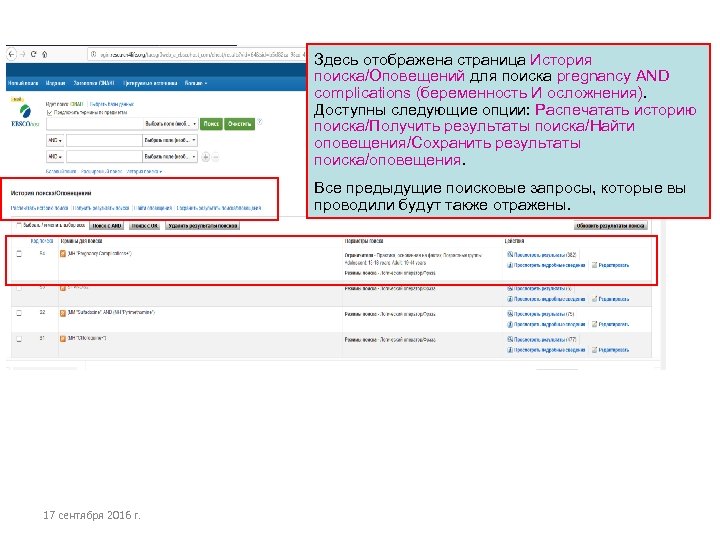Viewport: 720px width, 540px height.
Task: Click view results icon for Pregnancy Complications row
Action: 510,254
